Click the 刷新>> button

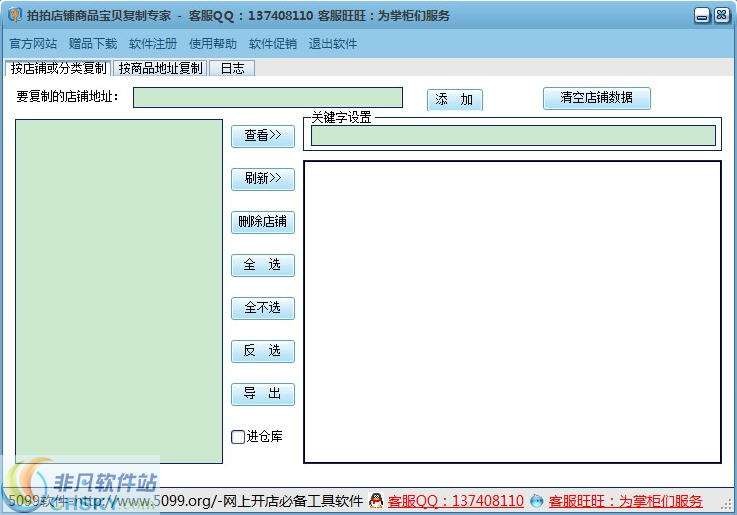click(263, 179)
